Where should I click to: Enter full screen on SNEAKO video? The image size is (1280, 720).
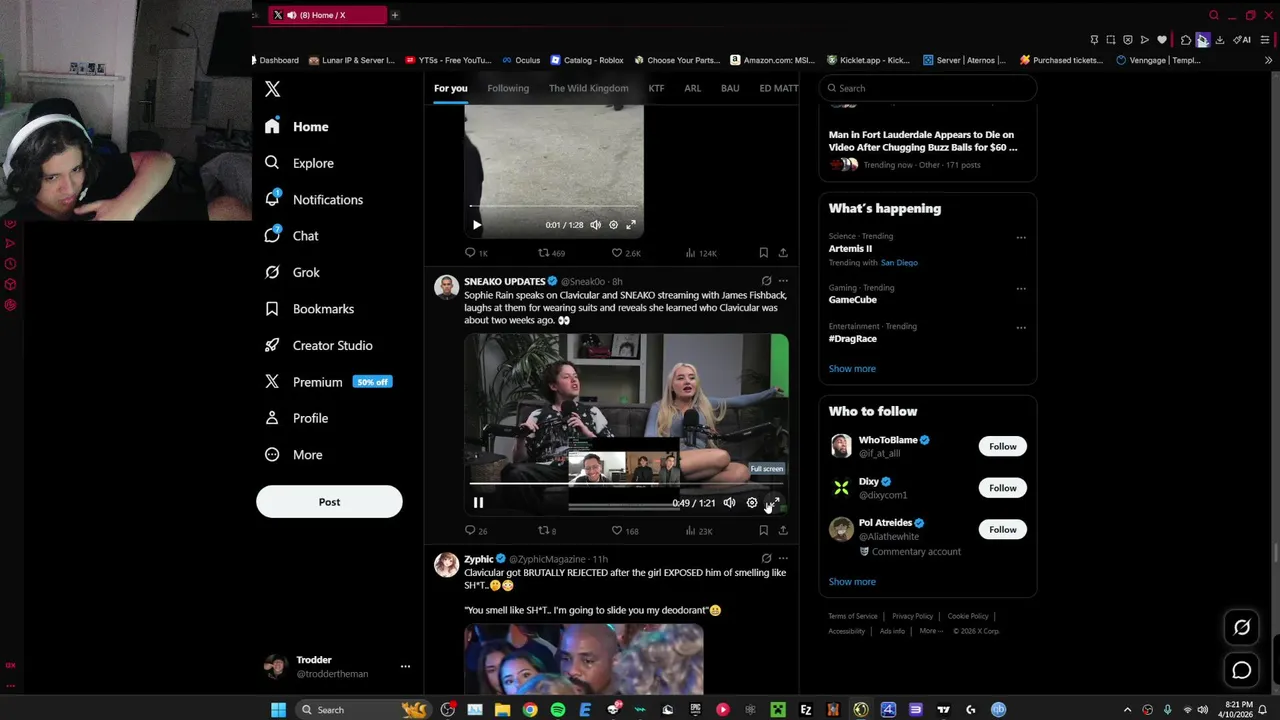click(x=773, y=503)
